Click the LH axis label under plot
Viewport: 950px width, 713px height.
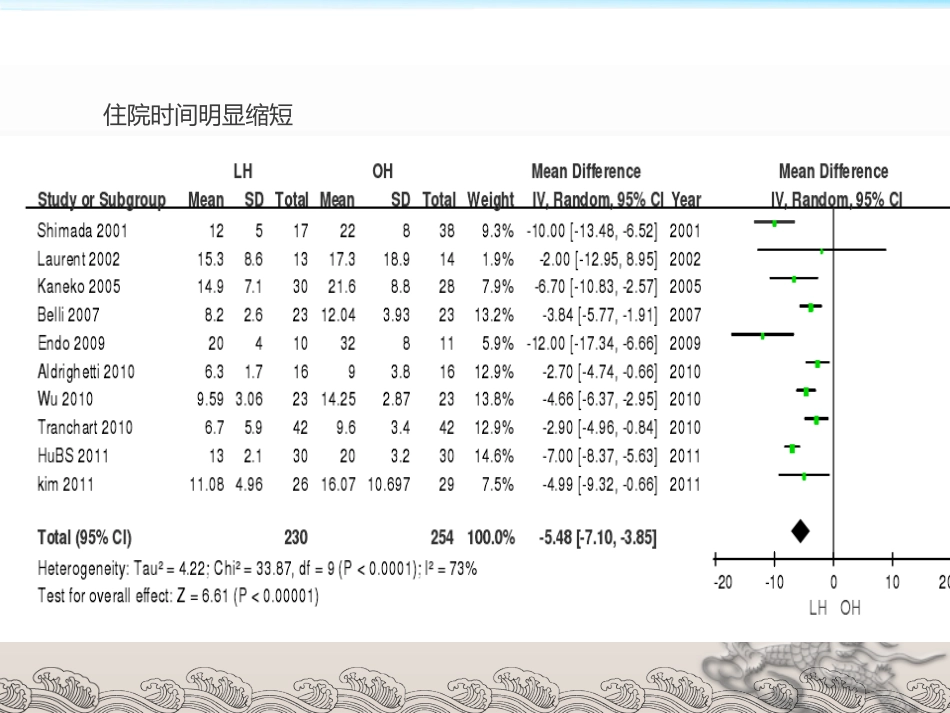pos(818,608)
